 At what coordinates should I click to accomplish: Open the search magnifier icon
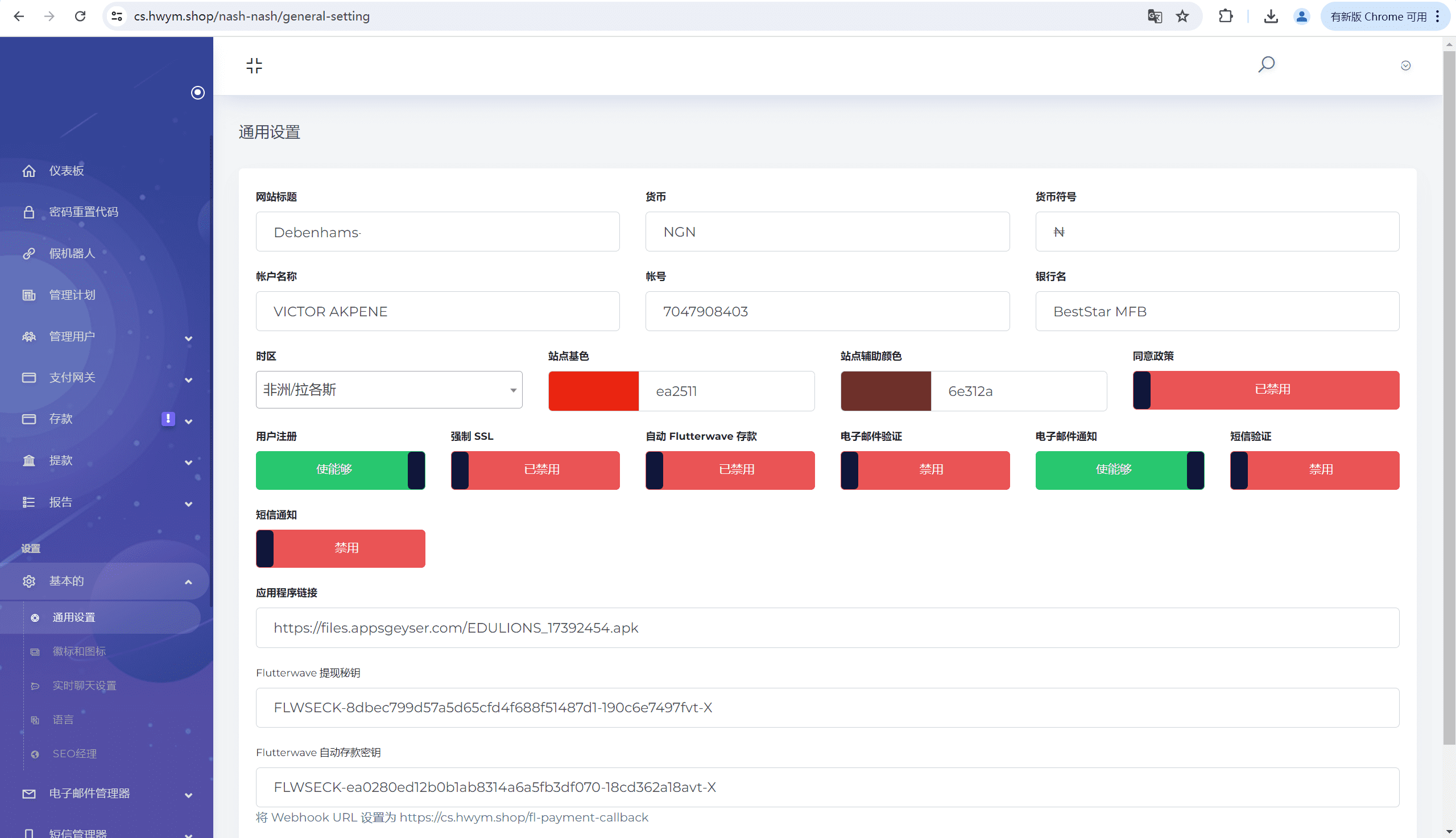tap(1265, 64)
